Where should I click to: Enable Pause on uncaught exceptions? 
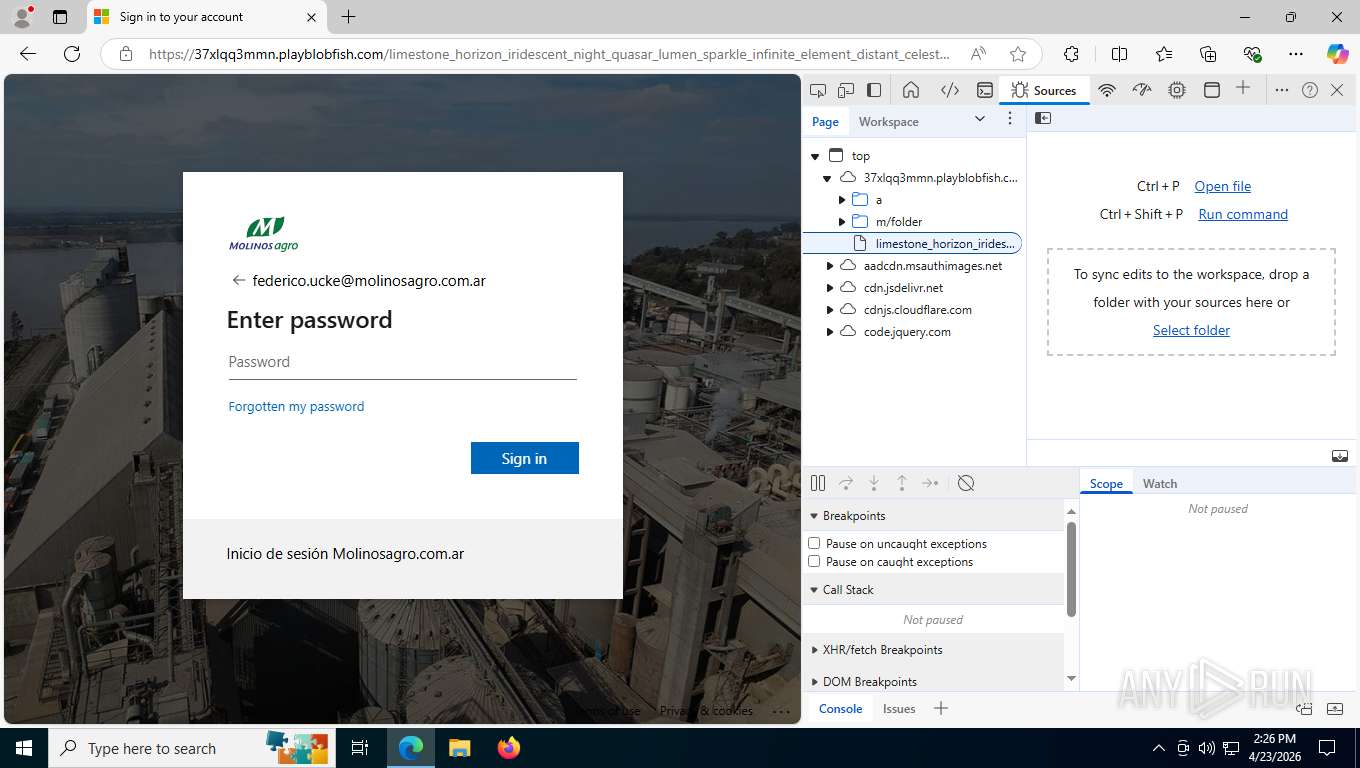coord(814,543)
